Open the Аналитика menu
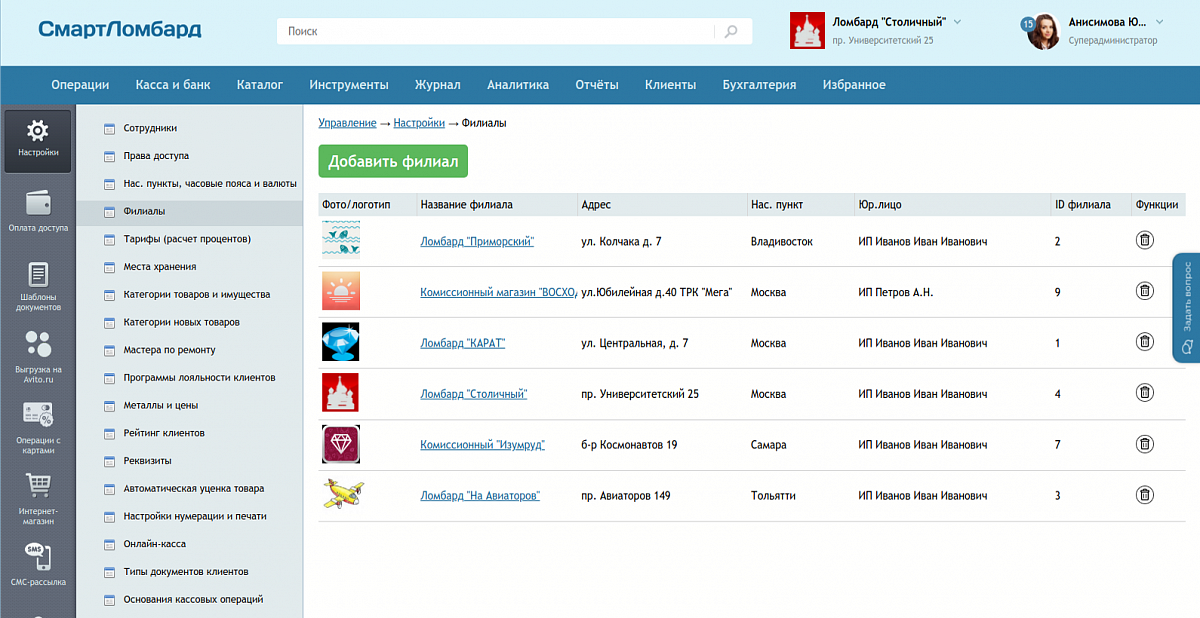 (518, 85)
